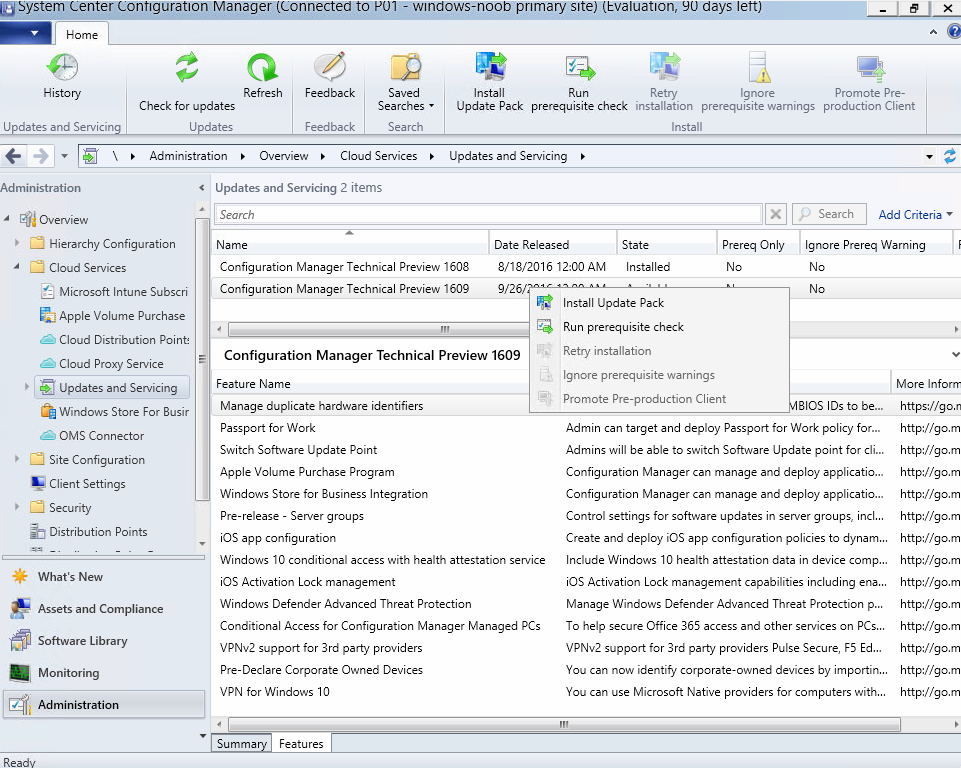
Task: Select OMS Connector node
Action: (x=93, y=435)
